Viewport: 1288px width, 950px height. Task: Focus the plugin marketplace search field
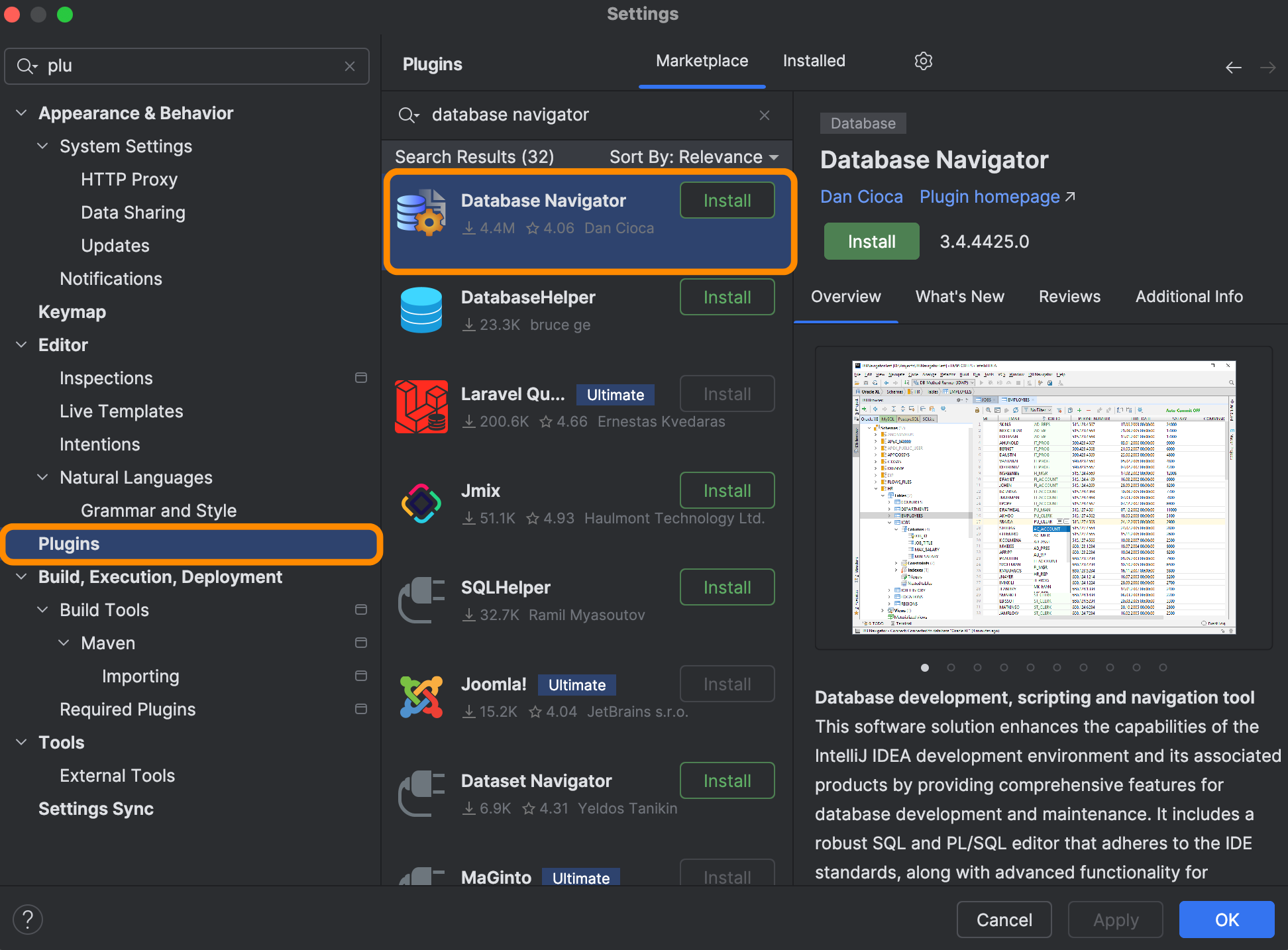point(587,115)
